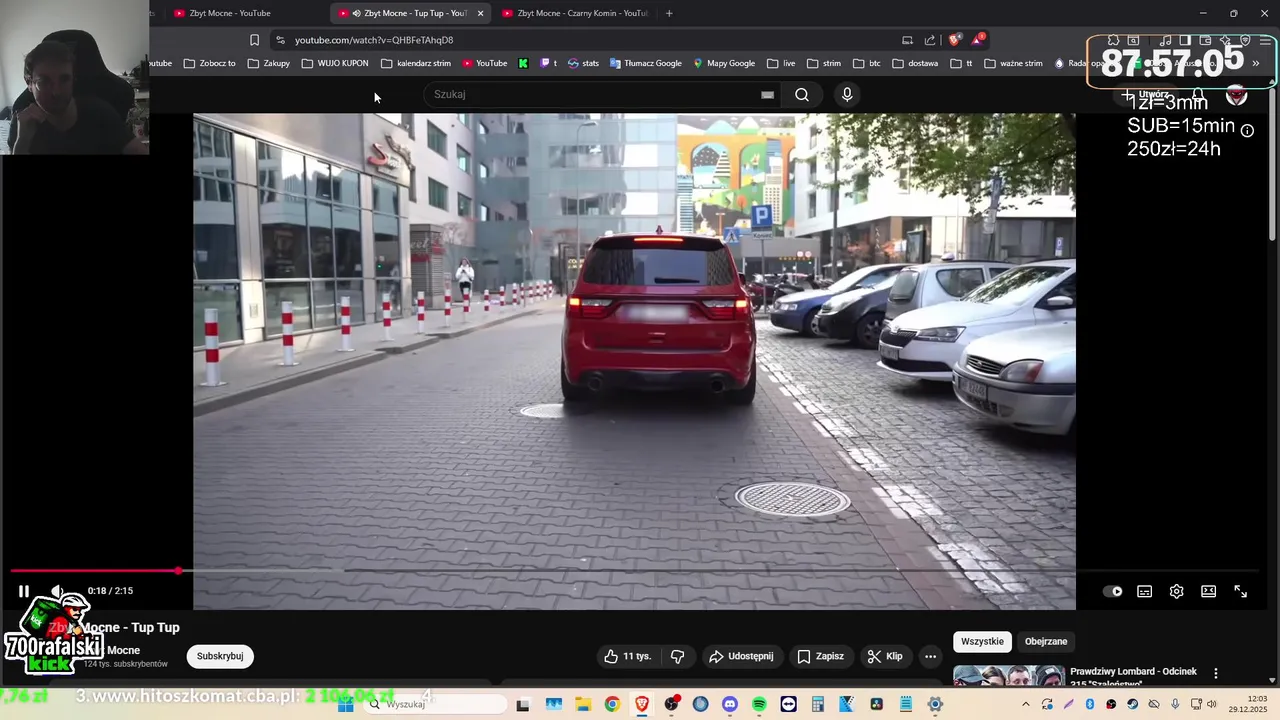Open the Kick bookmark icon
The height and width of the screenshot is (720, 1280).
[523, 63]
